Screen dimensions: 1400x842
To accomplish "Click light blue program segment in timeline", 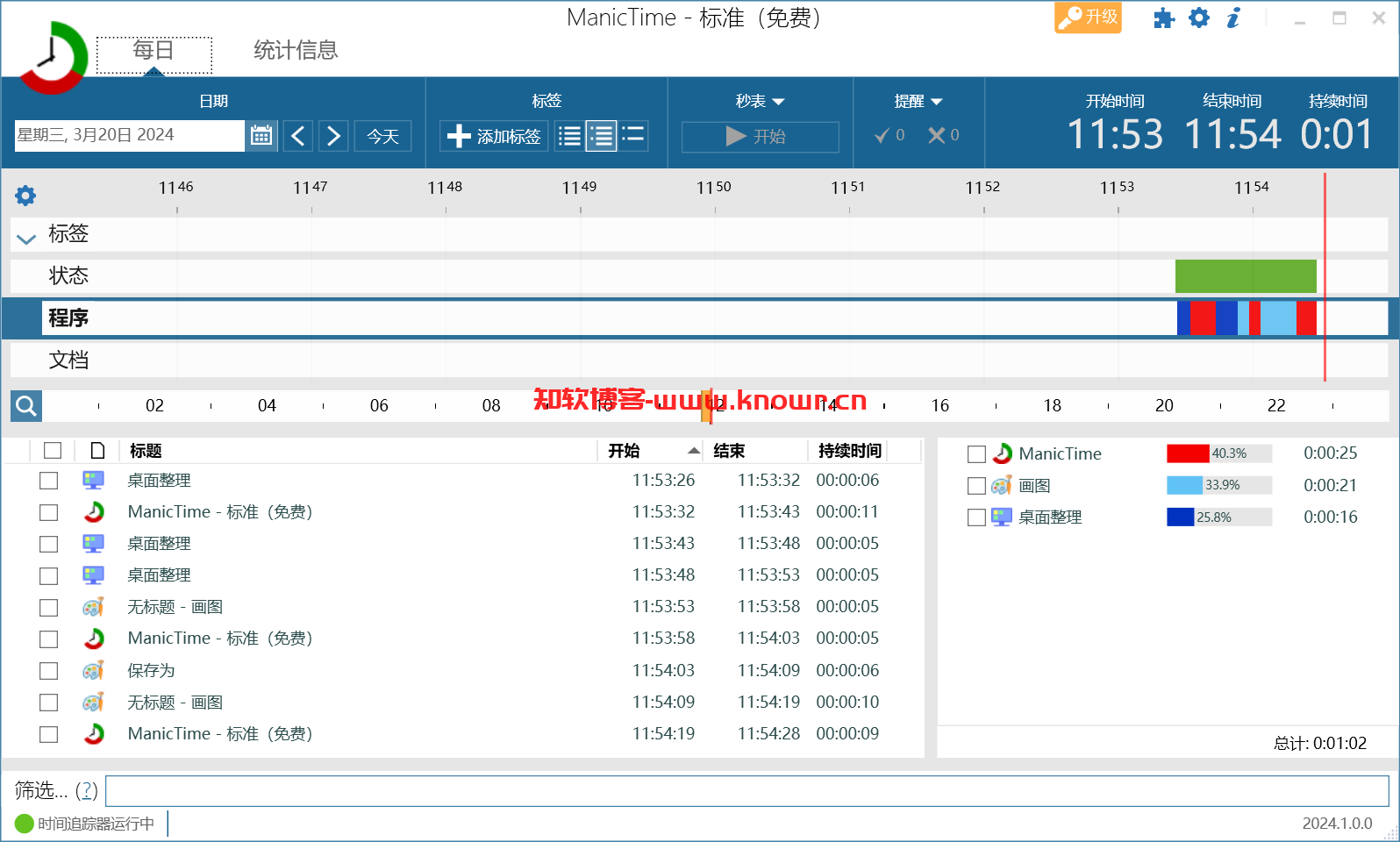I will (1278, 318).
